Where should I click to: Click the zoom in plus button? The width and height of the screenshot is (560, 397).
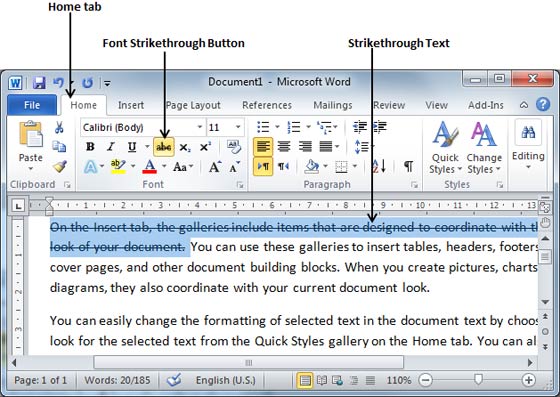(x=529, y=380)
